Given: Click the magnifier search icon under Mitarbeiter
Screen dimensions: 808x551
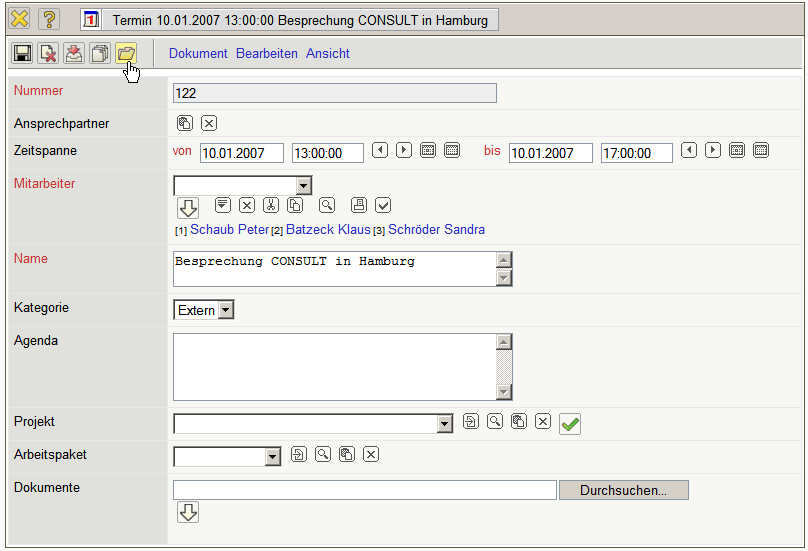Looking at the screenshot, I should [326, 205].
